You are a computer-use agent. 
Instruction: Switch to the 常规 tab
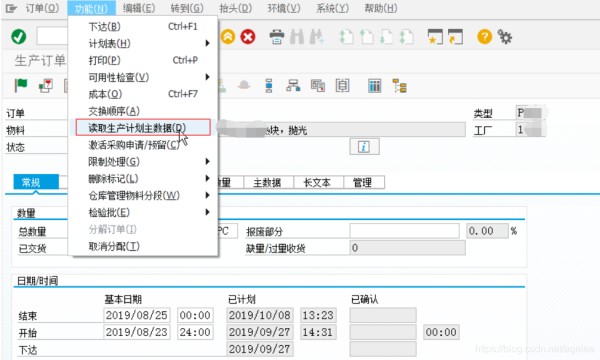pyautogui.click(x=36, y=182)
